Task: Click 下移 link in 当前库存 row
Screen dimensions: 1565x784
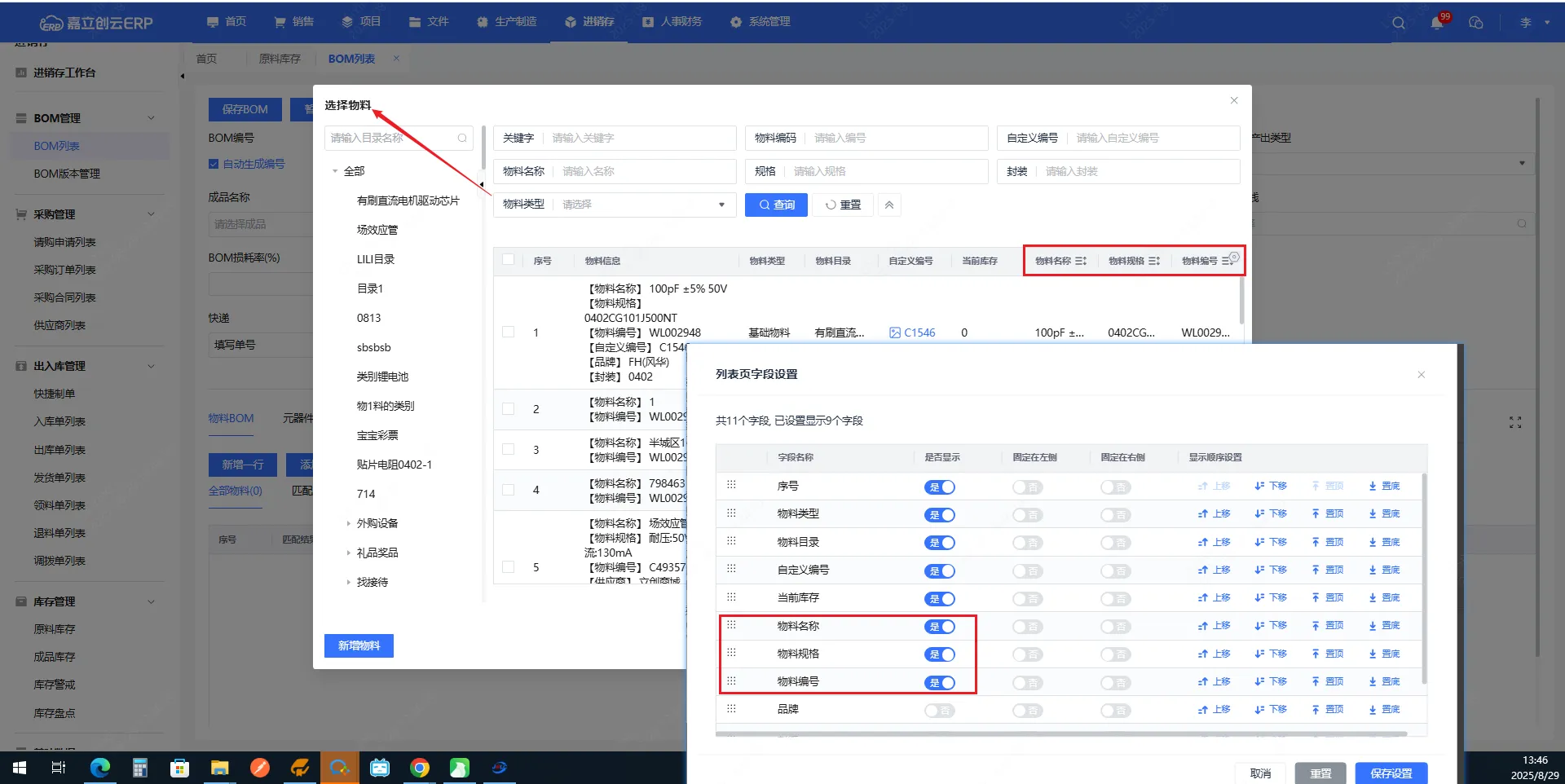Action: pyautogui.click(x=1271, y=598)
